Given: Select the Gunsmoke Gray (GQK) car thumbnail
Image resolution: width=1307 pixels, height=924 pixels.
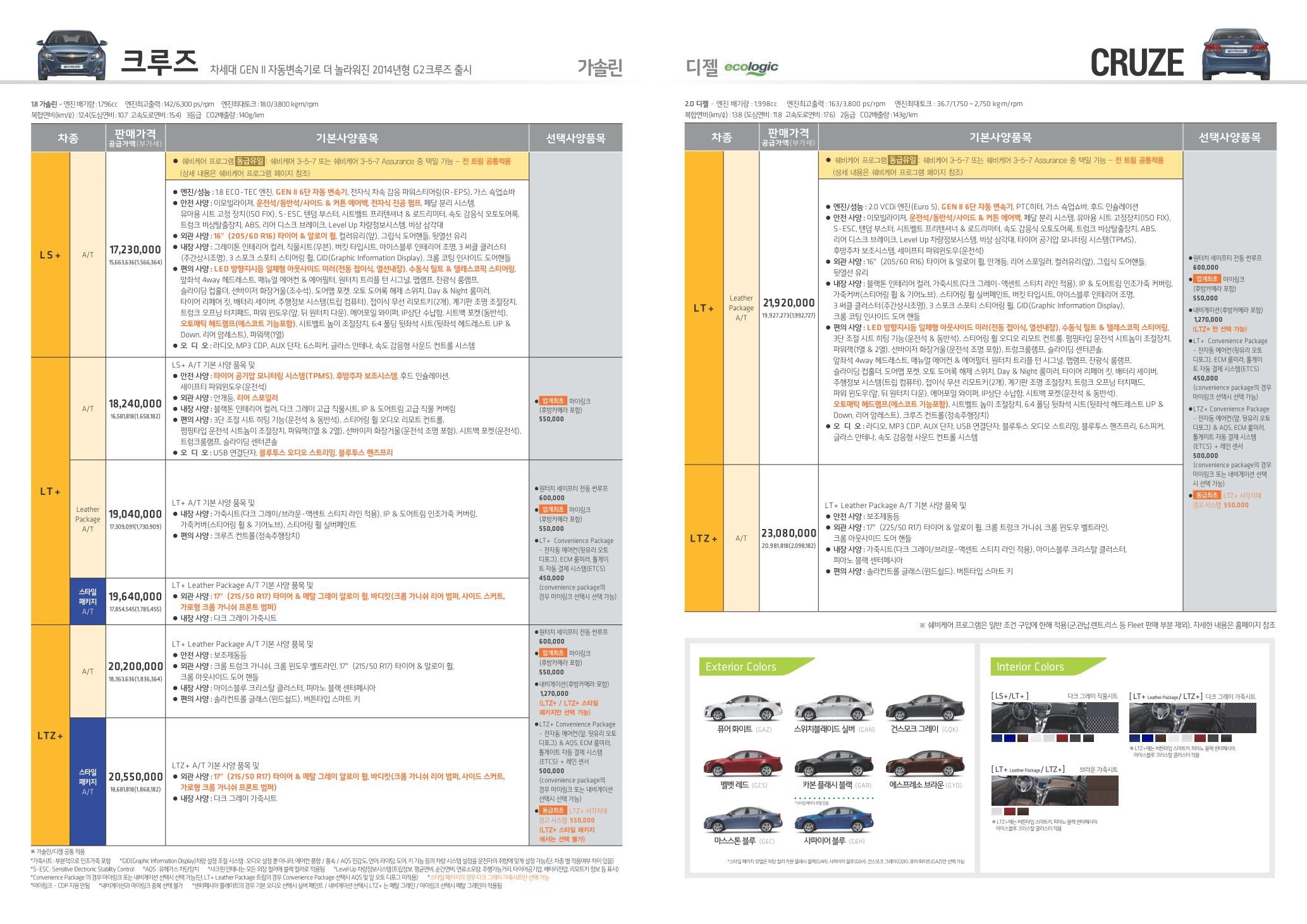Looking at the screenshot, I should [924, 708].
